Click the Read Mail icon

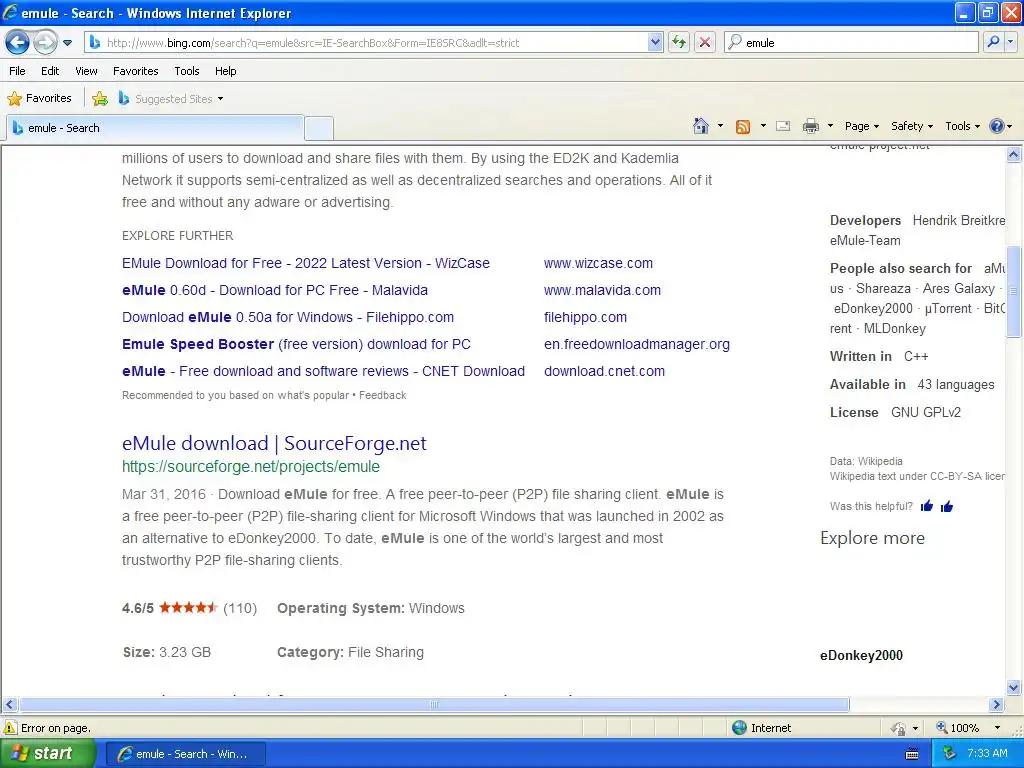point(783,126)
